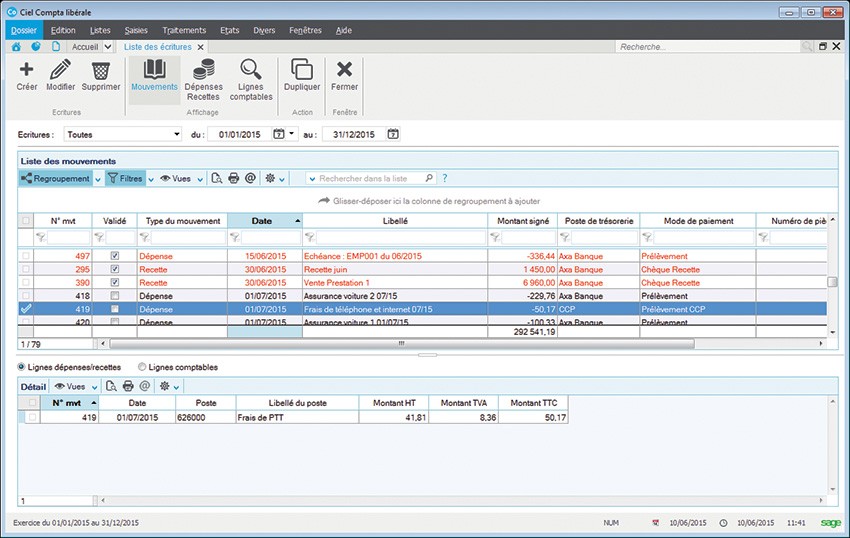Open the Etats menu
Viewport: 850px width, 538px height.
tap(229, 30)
